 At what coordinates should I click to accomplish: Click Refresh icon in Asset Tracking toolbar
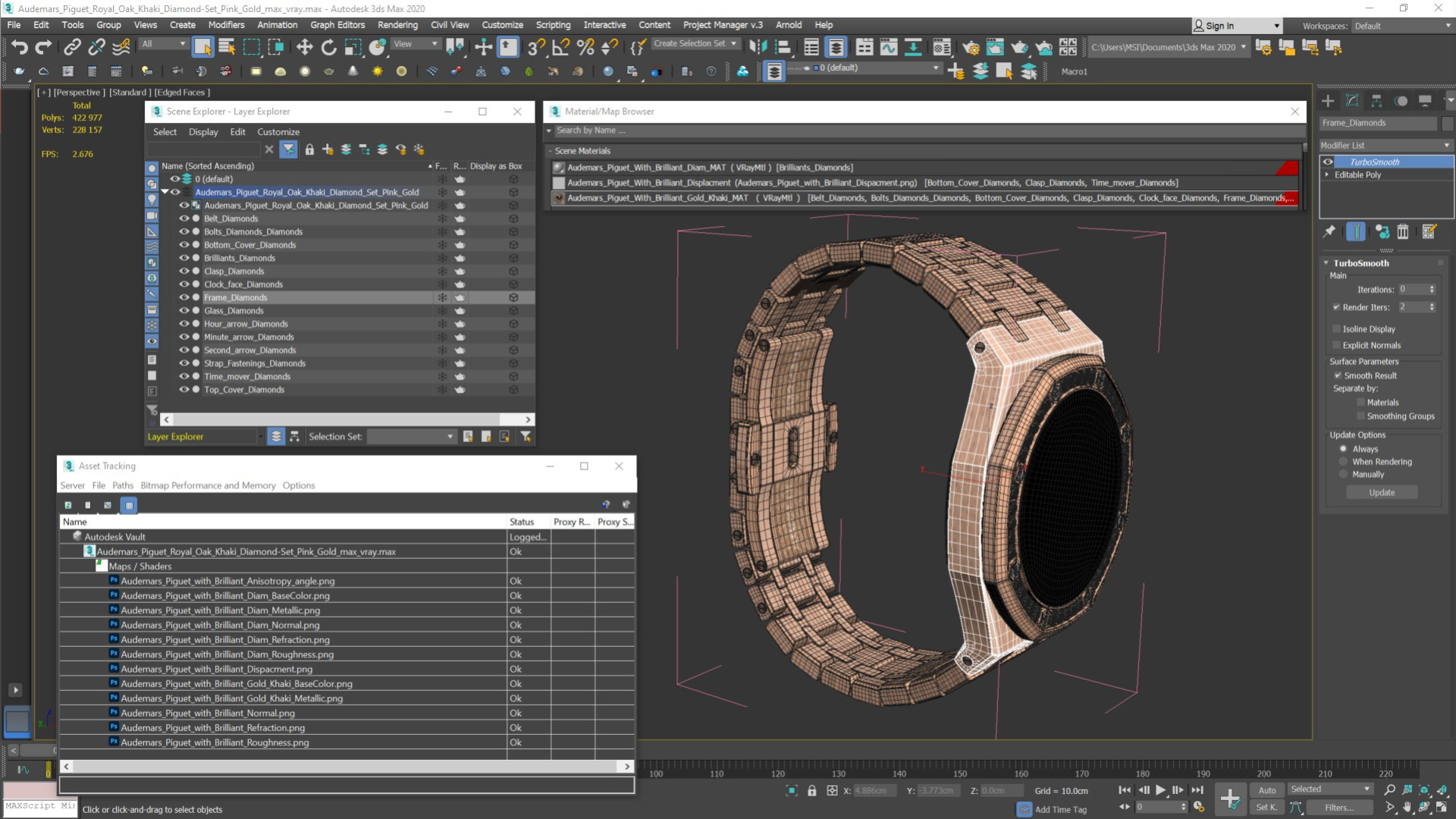[68, 505]
